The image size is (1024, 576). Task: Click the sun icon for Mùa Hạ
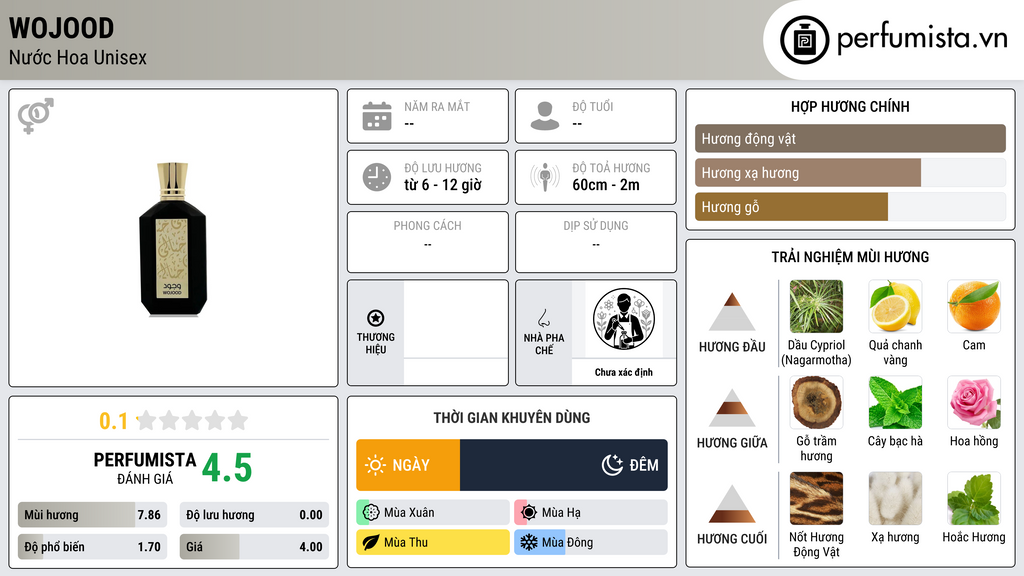(x=529, y=513)
